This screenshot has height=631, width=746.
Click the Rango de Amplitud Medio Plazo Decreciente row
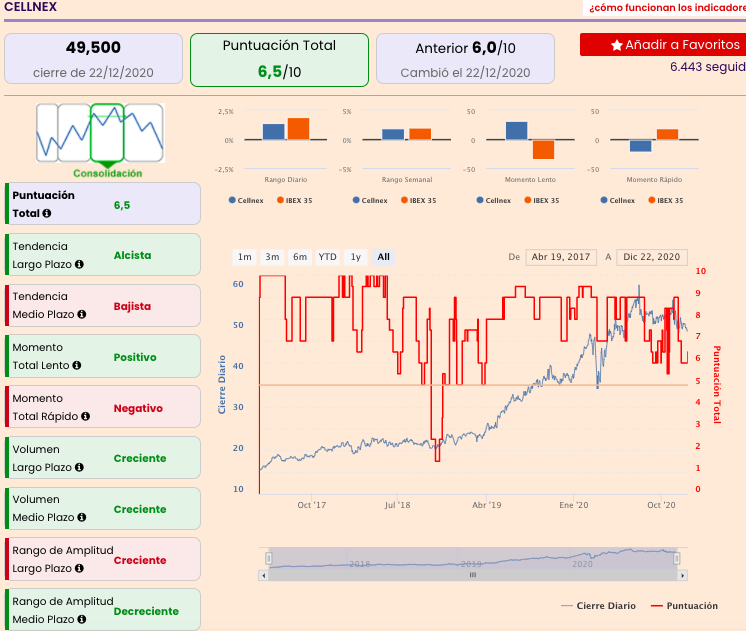point(103,610)
